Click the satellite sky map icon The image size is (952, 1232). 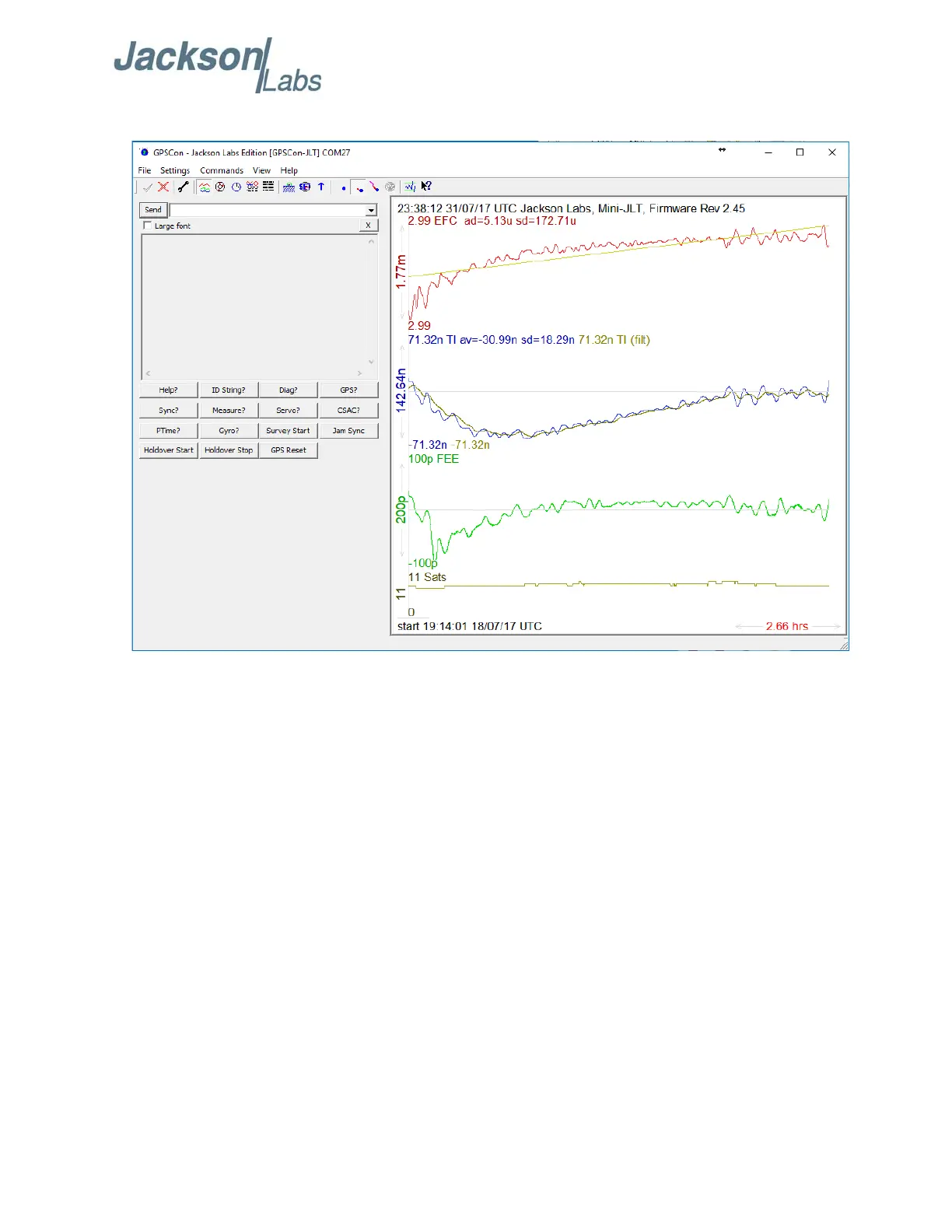[221, 187]
